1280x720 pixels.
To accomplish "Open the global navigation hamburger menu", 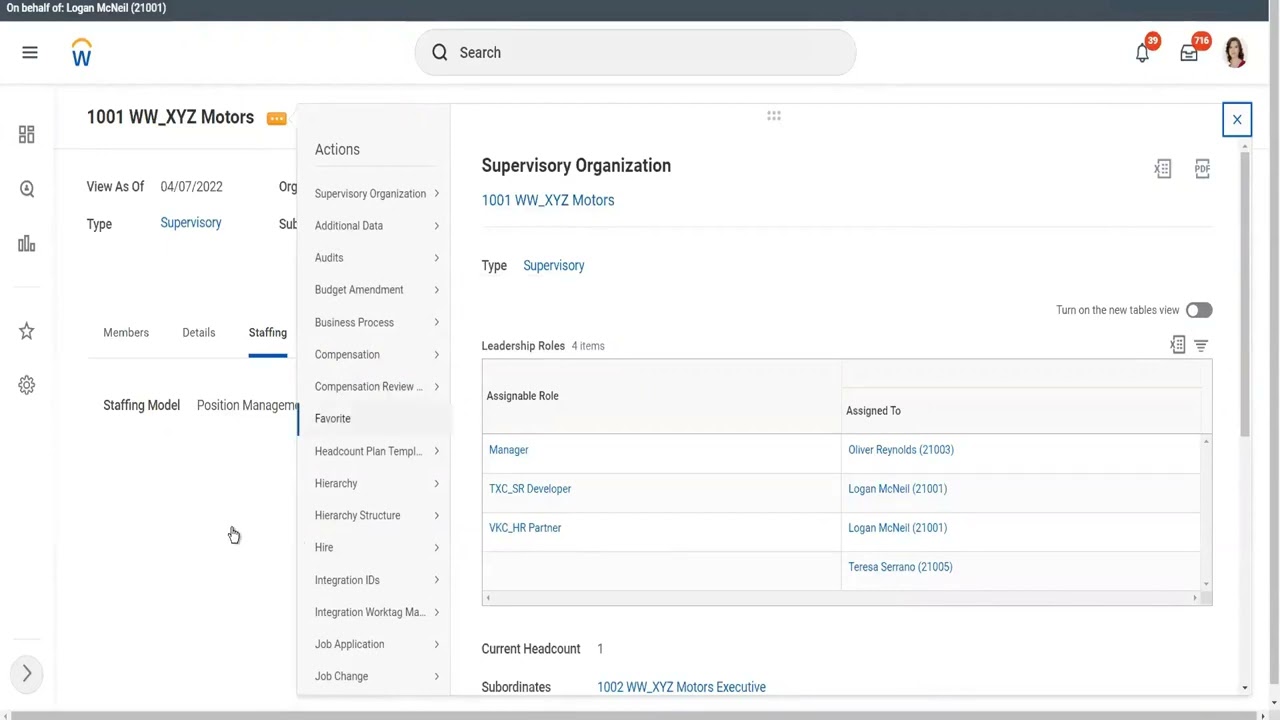I will [x=30, y=53].
